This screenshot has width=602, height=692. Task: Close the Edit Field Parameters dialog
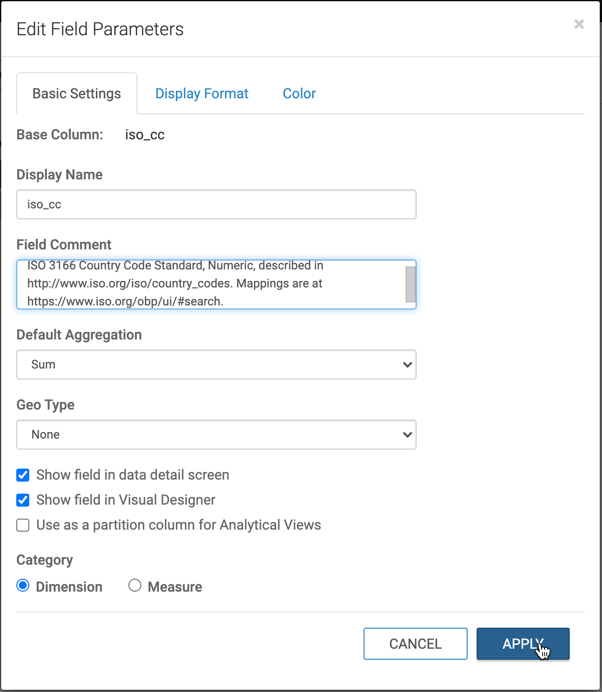tap(578, 24)
